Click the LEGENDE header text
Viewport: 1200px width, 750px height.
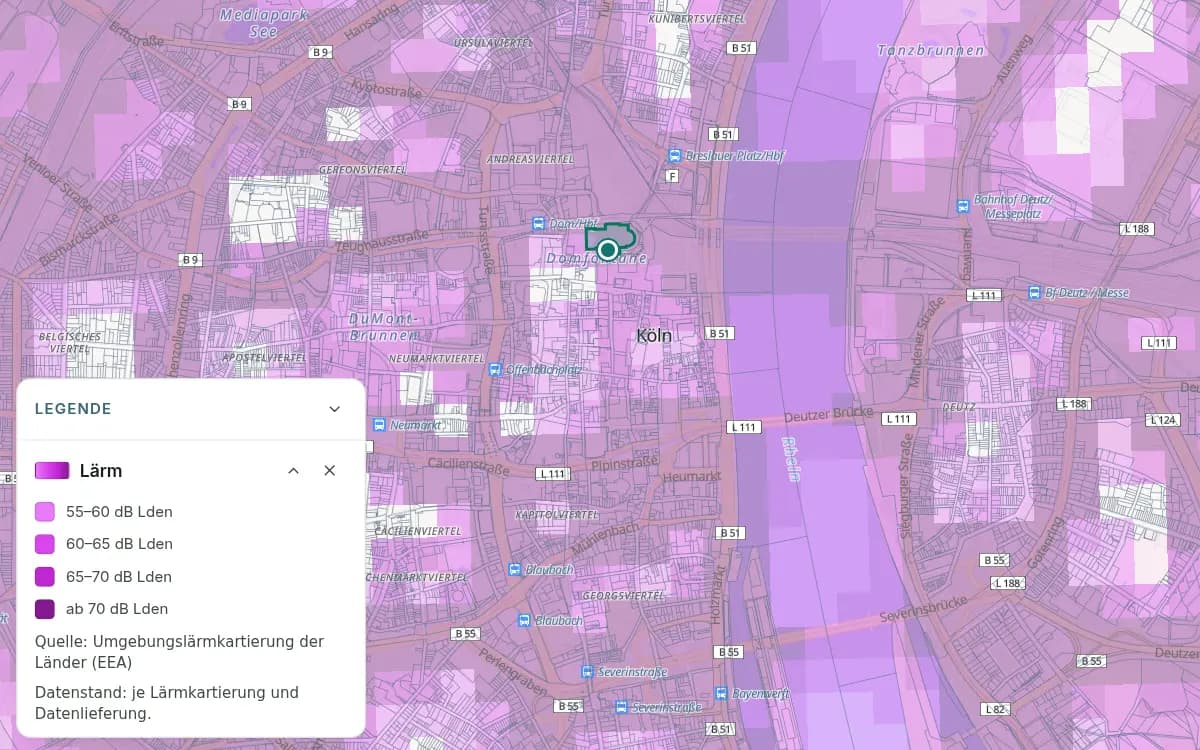click(73, 409)
